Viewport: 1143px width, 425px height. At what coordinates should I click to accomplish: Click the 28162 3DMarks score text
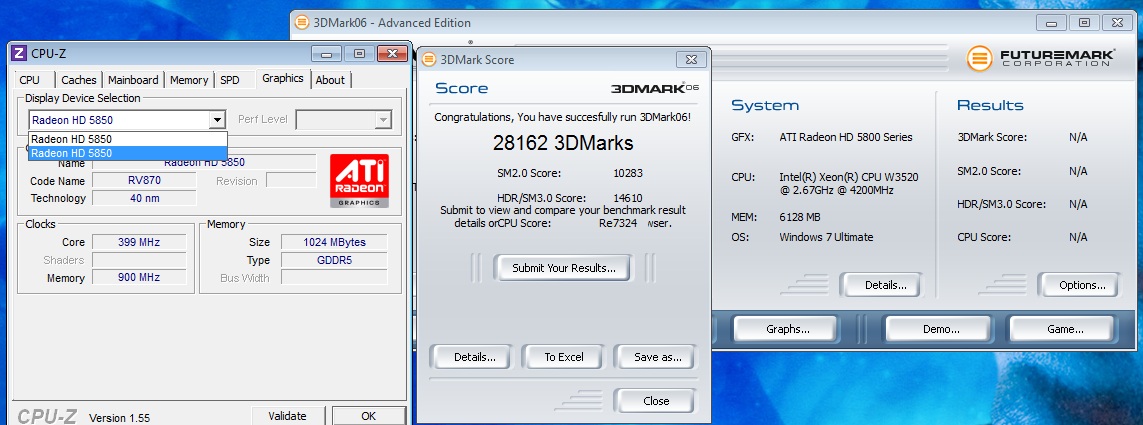[x=563, y=143]
